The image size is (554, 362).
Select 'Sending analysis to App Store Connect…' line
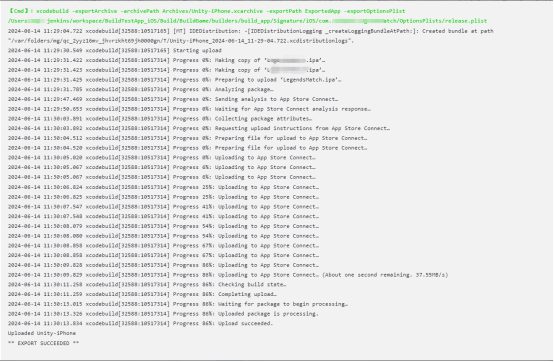coord(173,99)
